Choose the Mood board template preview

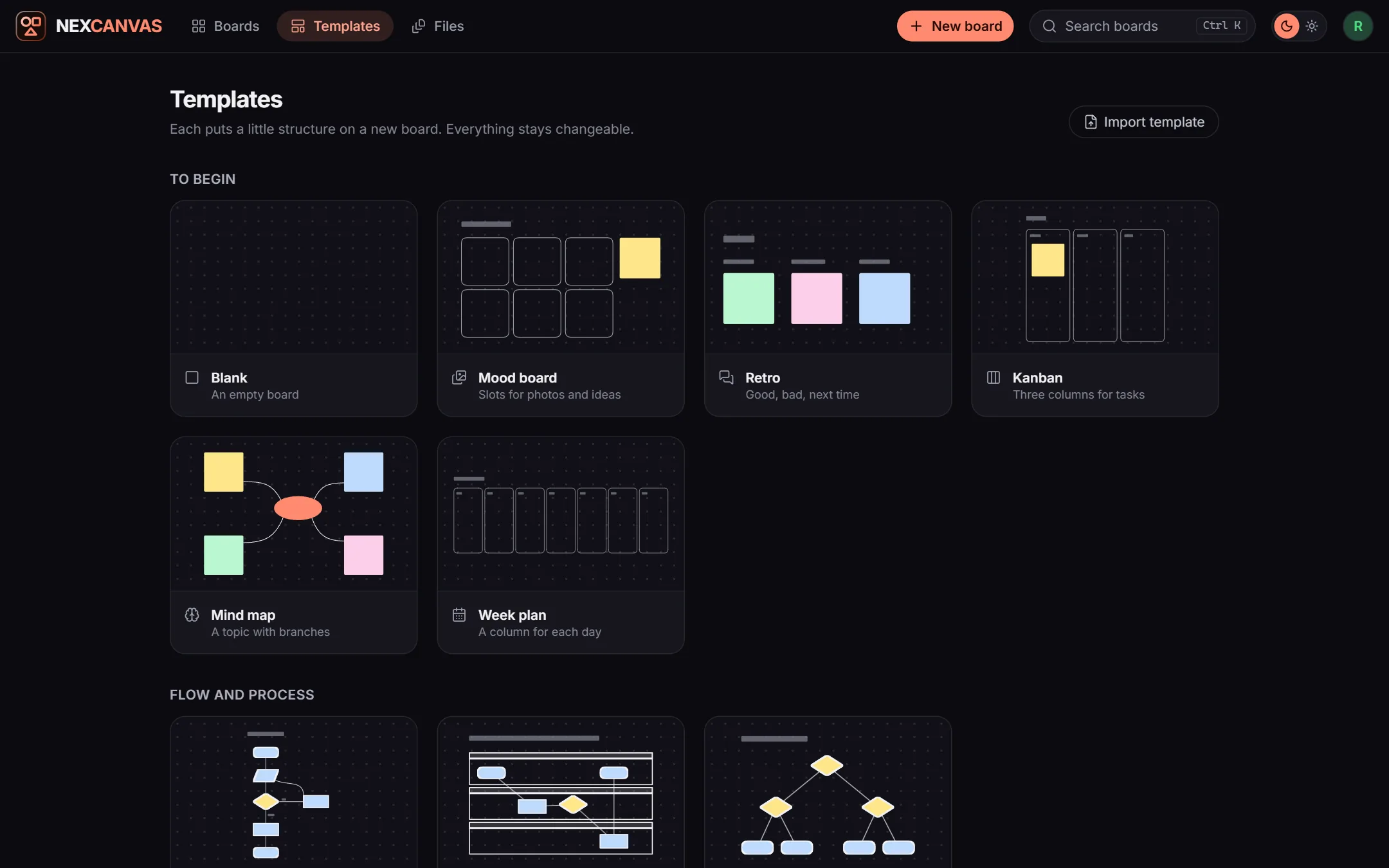(x=561, y=276)
